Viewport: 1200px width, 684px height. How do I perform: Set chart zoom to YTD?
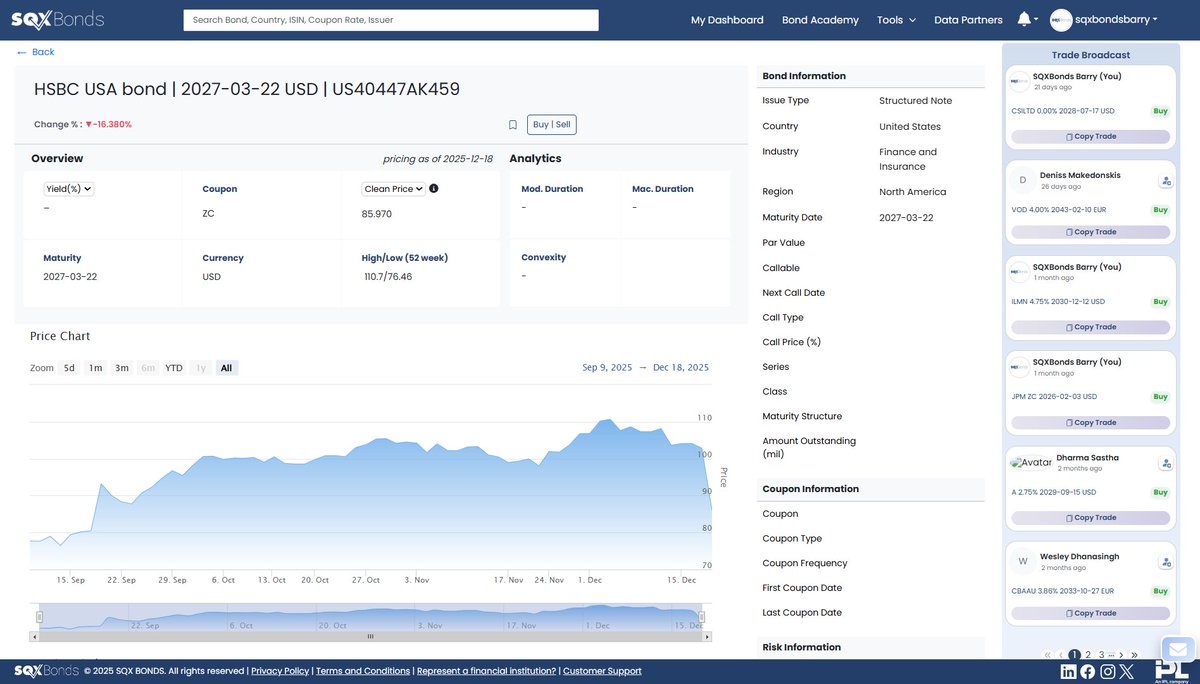[x=174, y=368]
